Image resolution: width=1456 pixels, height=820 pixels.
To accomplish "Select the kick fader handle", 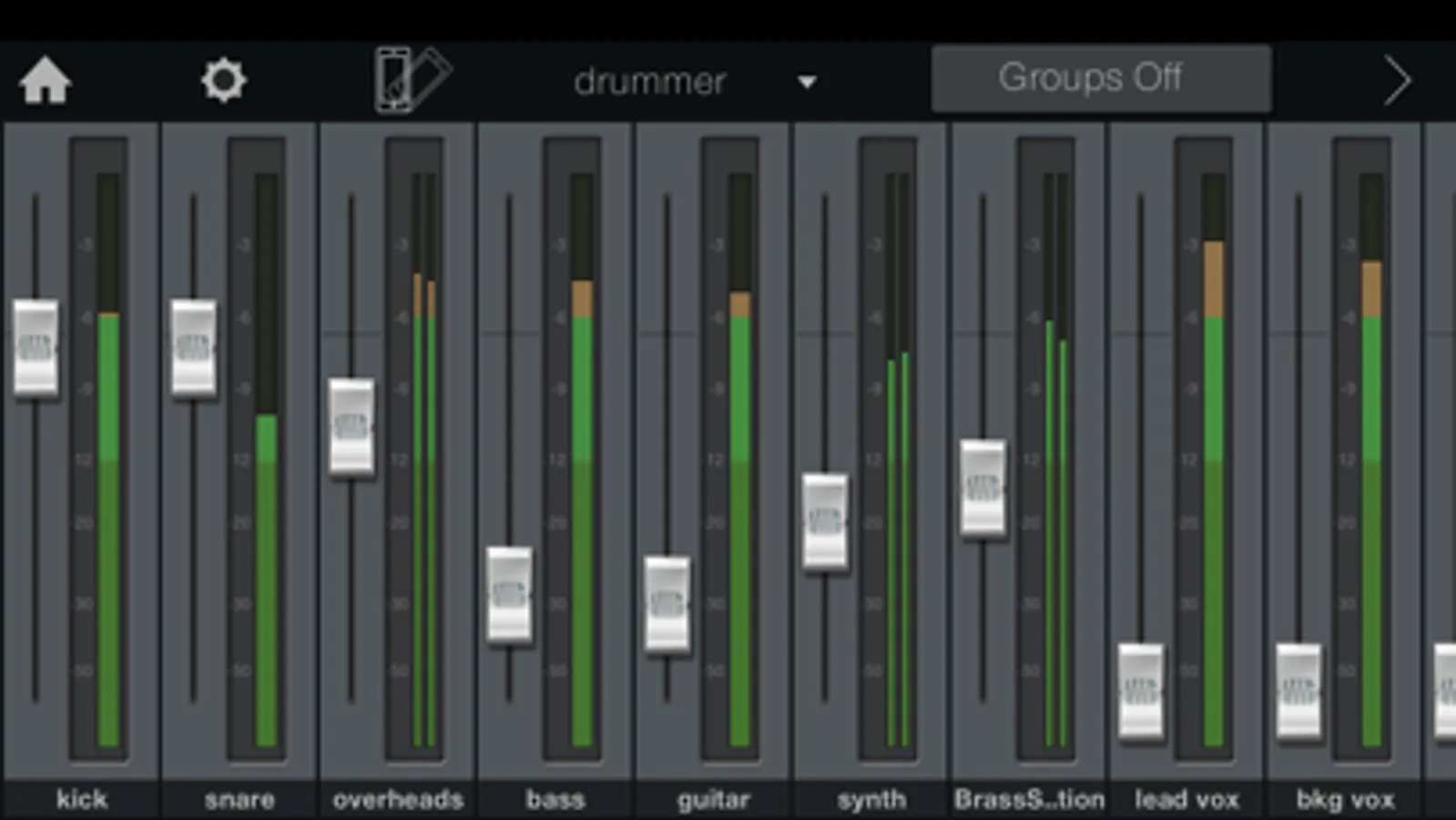I will pos(36,348).
